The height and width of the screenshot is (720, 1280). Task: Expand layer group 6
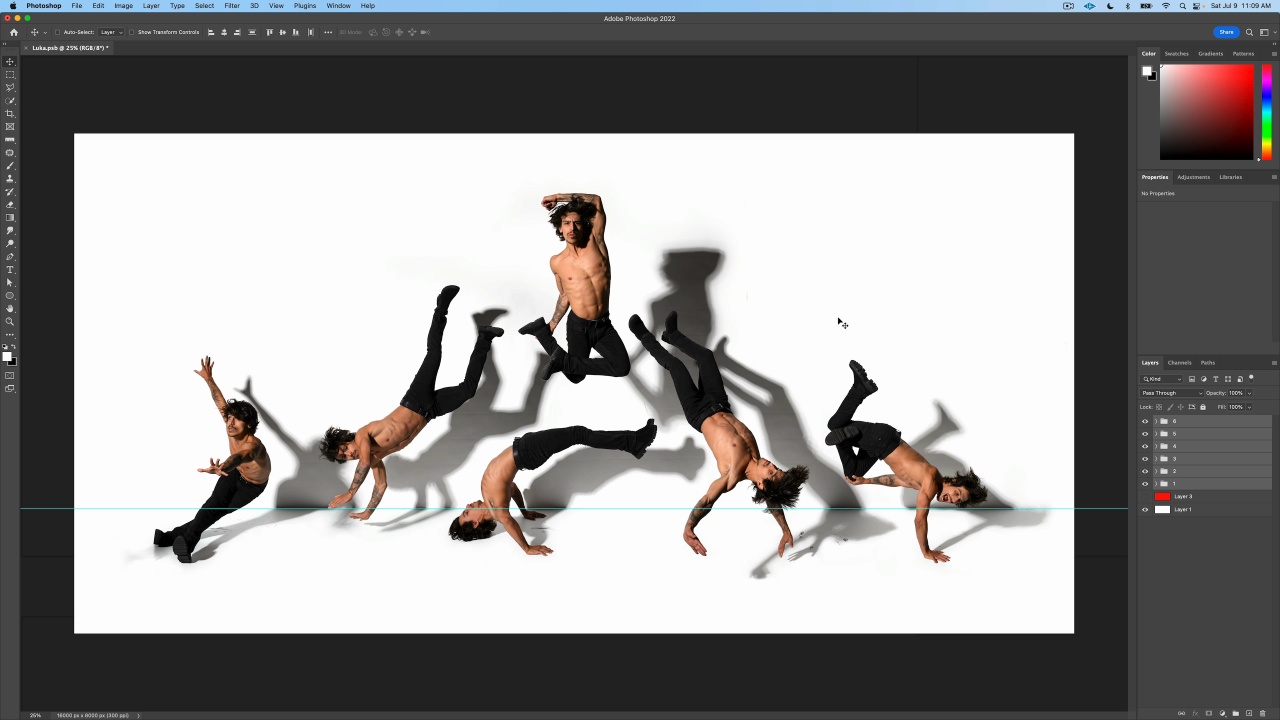(x=1156, y=421)
